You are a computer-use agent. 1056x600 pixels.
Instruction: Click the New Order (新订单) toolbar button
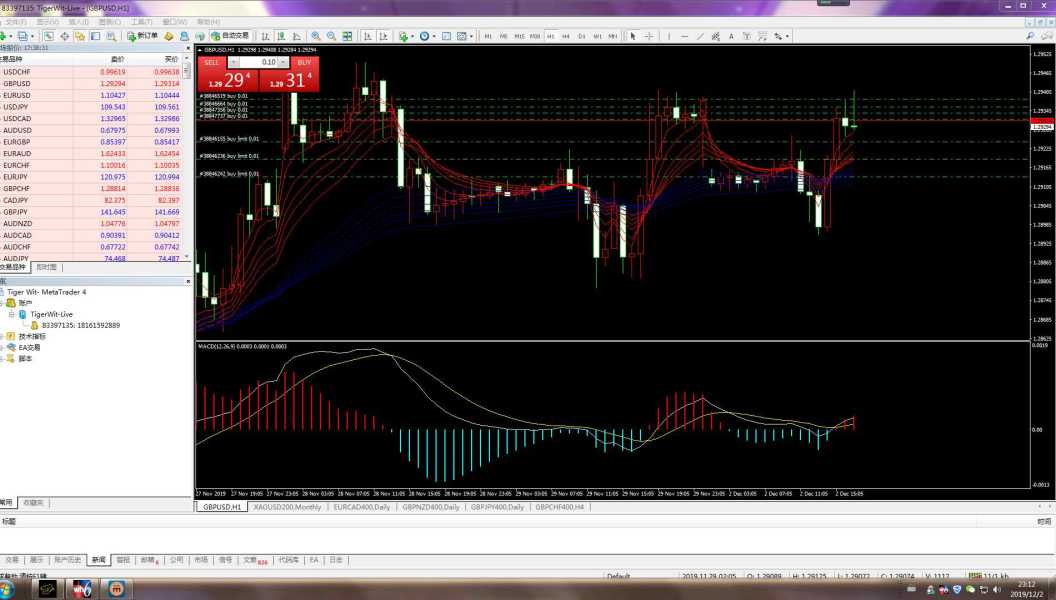coord(142,36)
